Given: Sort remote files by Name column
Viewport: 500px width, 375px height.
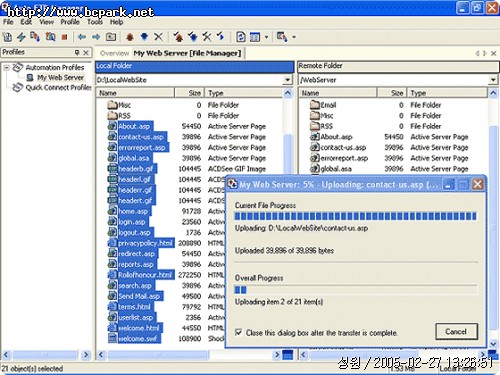Looking at the screenshot, I should coord(338,93).
